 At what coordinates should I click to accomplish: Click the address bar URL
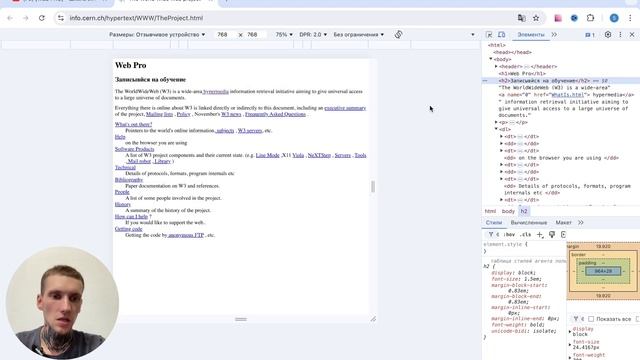[136, 18]
